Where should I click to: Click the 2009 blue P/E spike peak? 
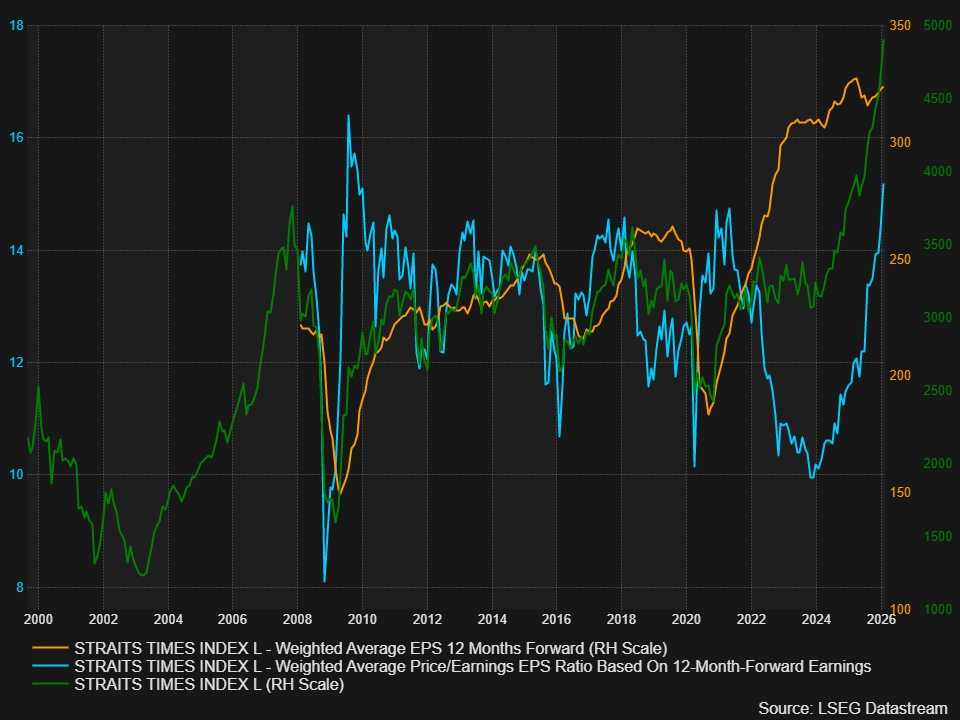347,116
